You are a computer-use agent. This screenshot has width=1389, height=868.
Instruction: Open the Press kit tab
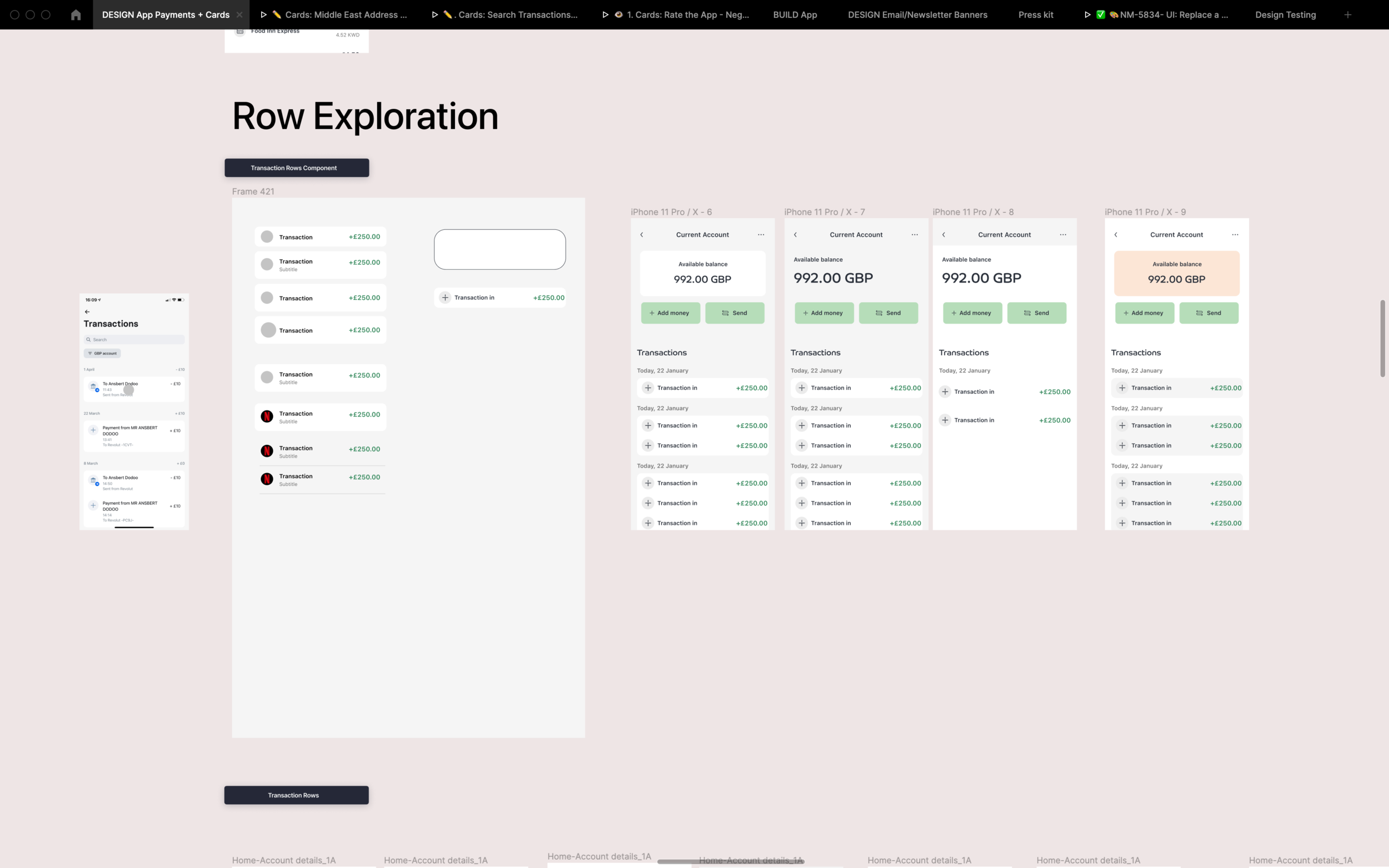1035,15
